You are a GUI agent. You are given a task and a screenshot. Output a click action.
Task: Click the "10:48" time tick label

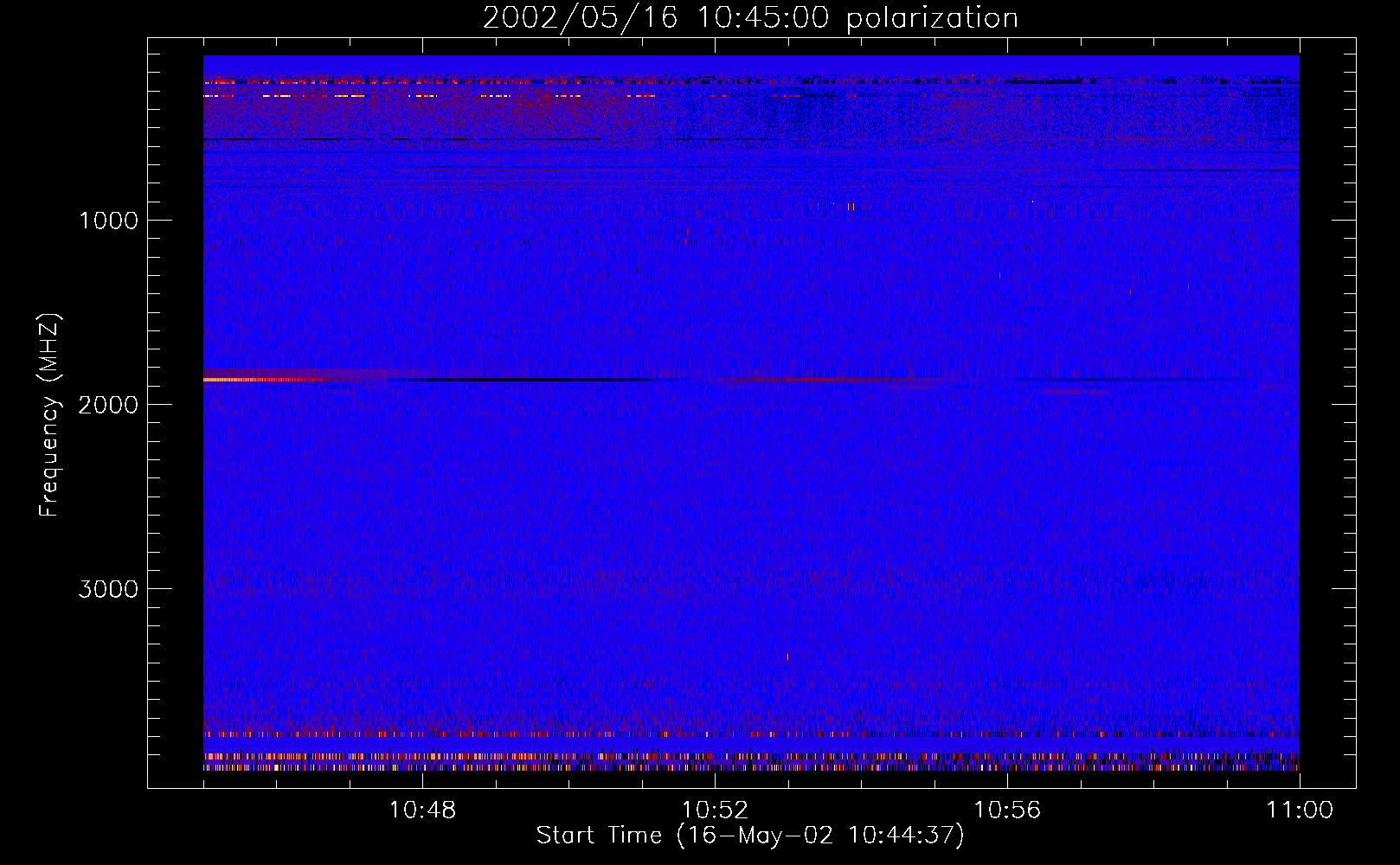422,811
